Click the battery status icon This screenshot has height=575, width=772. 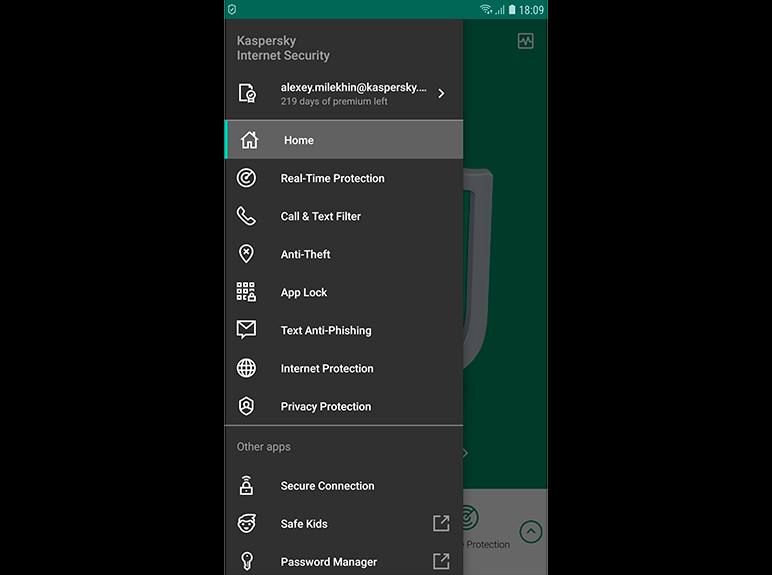(x=512, y=9)
